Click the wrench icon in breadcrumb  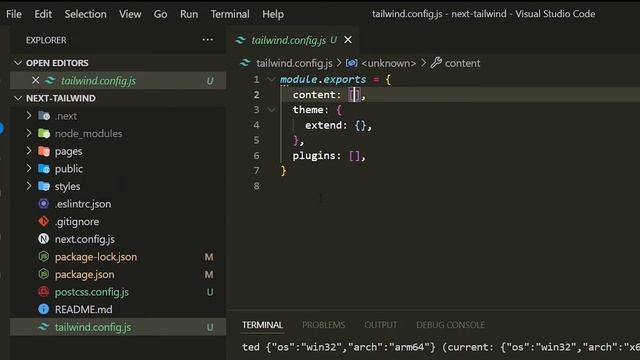click(x=436, y=63)
